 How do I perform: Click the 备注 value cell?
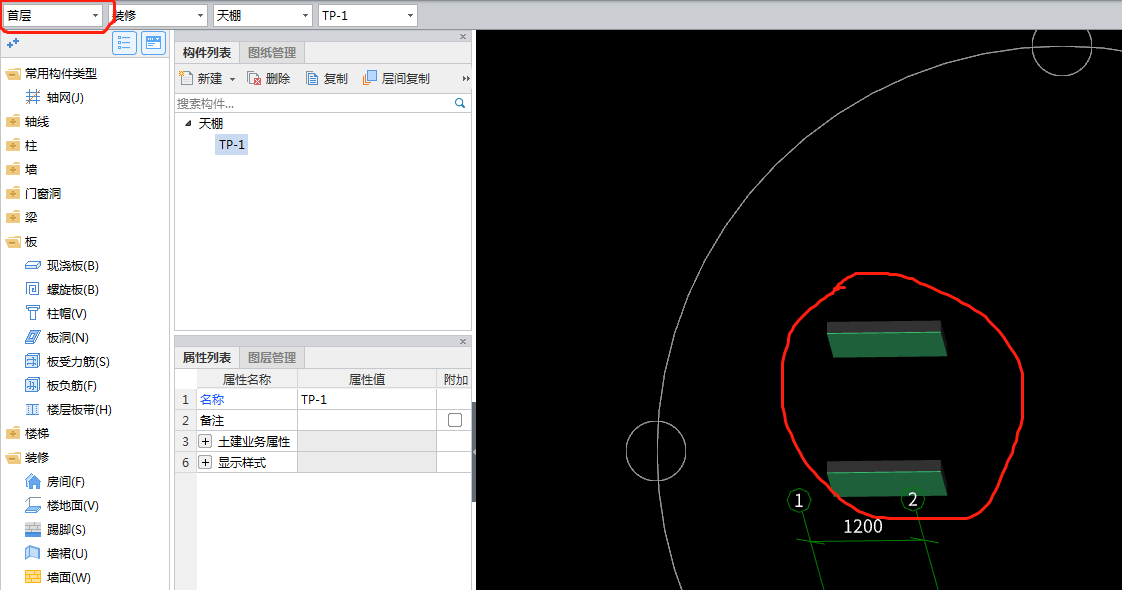[366, 421]
